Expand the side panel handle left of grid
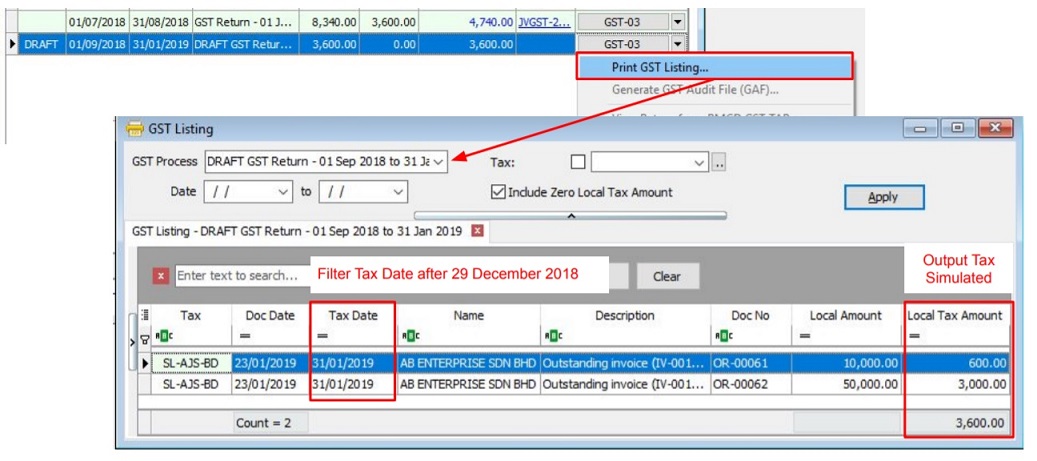Image resolution: width=1037 pixels, height=461 pixels. [133, 341]
